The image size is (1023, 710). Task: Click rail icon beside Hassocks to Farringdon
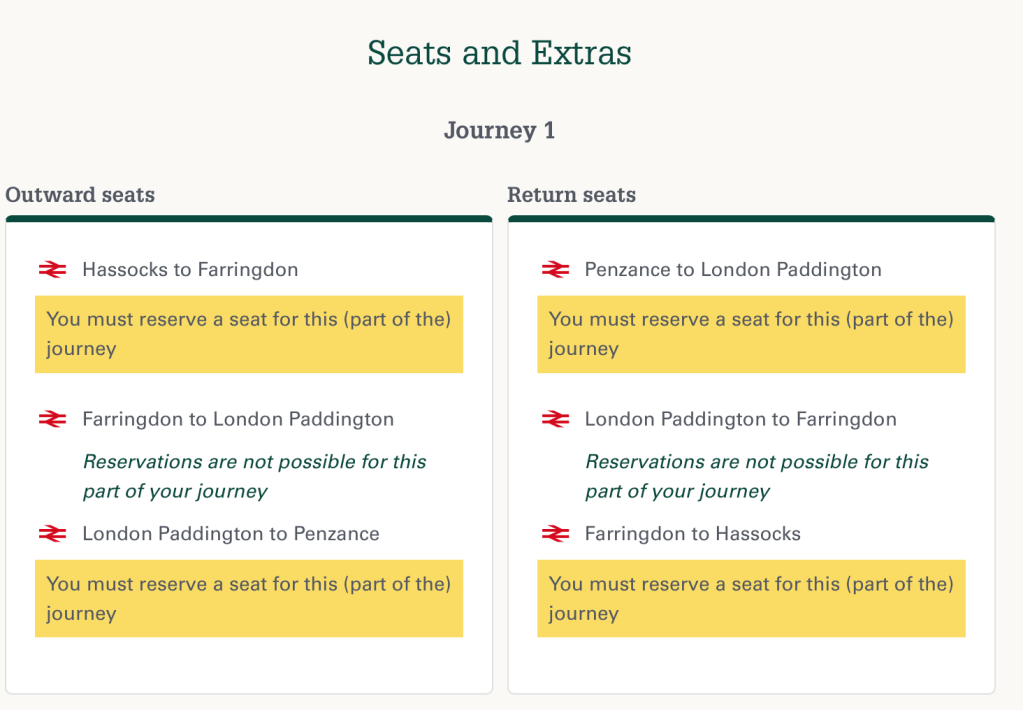pos(52,270)
